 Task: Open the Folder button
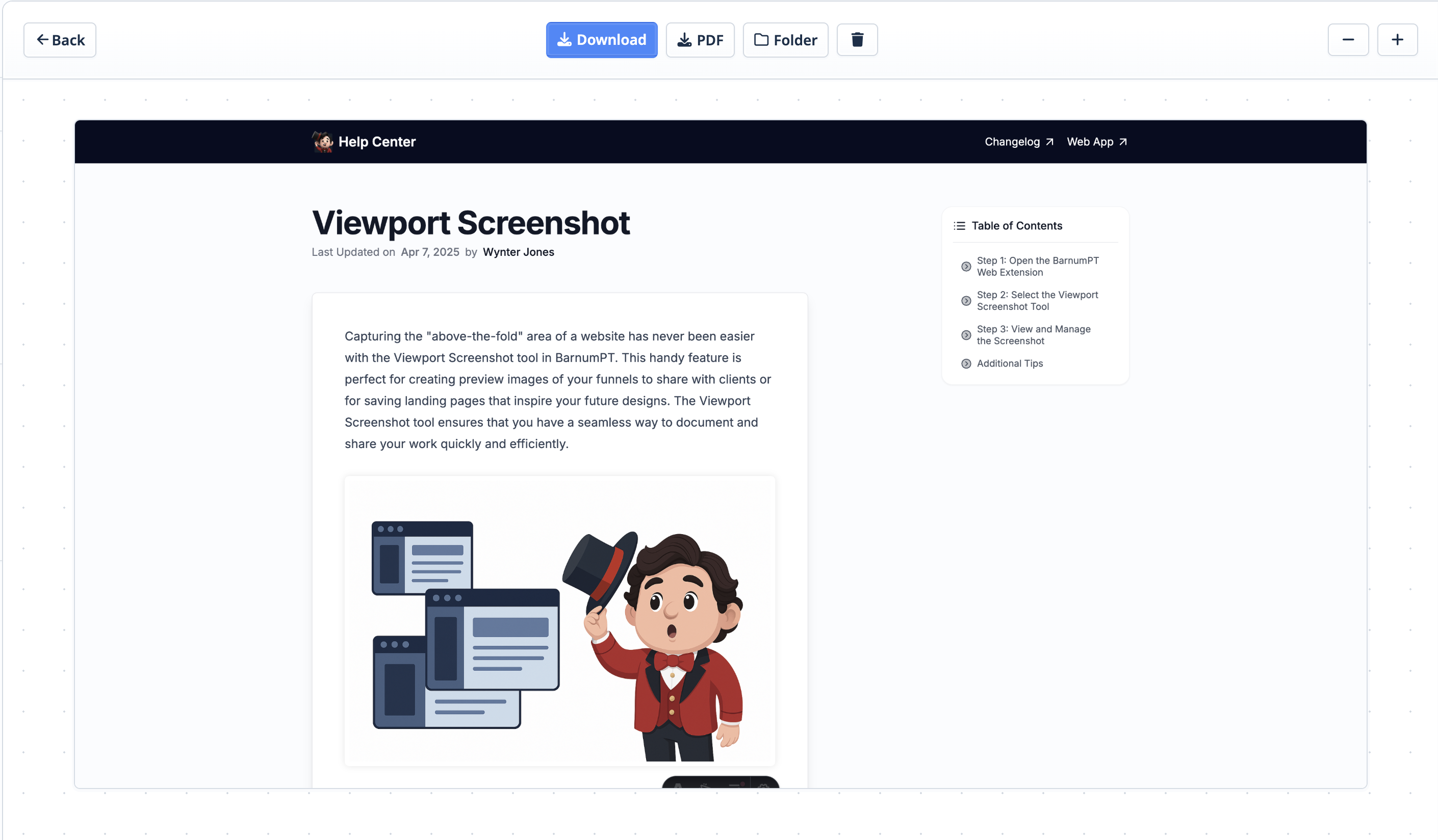click(x=785, y=40)
